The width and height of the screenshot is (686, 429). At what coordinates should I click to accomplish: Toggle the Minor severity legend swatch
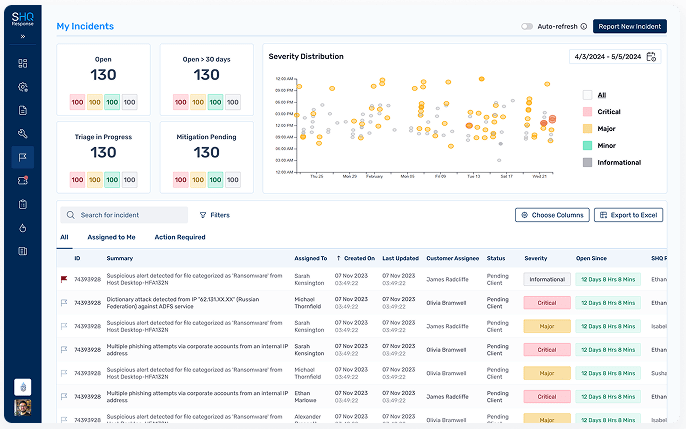(588, 145)
